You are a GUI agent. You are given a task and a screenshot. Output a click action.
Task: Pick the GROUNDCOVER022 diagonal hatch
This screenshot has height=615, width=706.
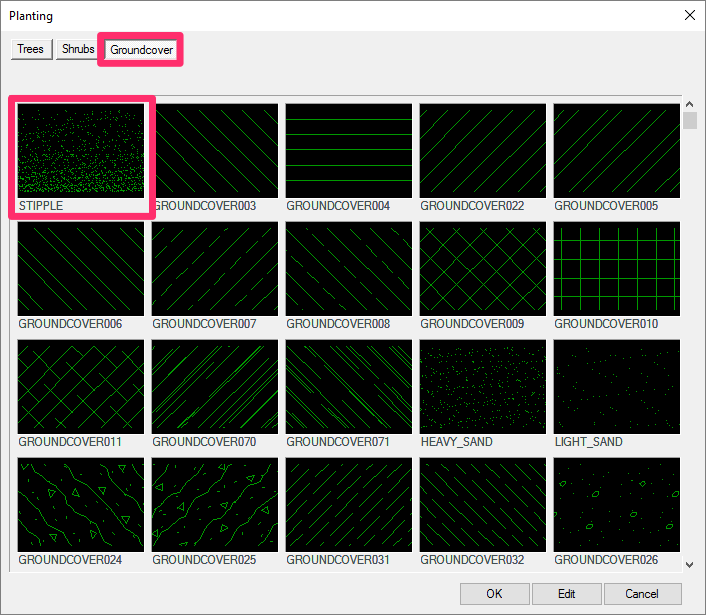[483, 151]
